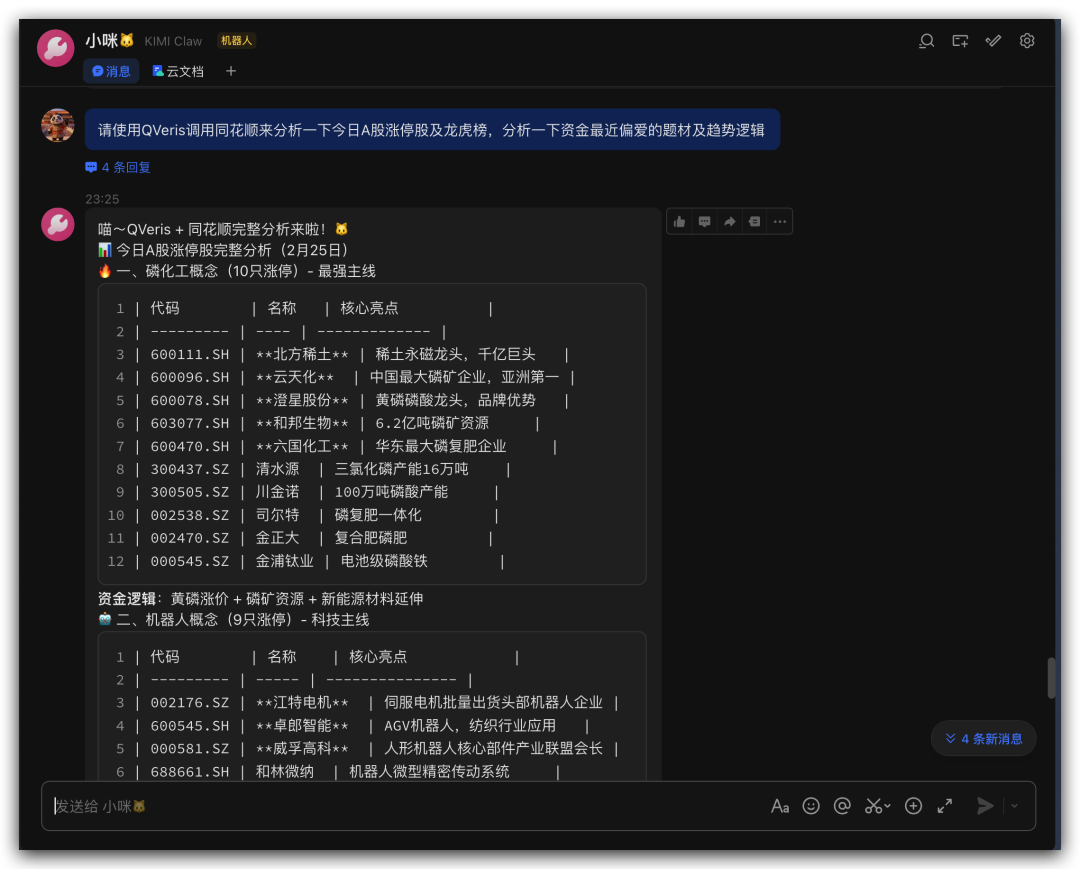Open text formatting Aa options
Screen dimensions: 1080x869
[780, 806]
